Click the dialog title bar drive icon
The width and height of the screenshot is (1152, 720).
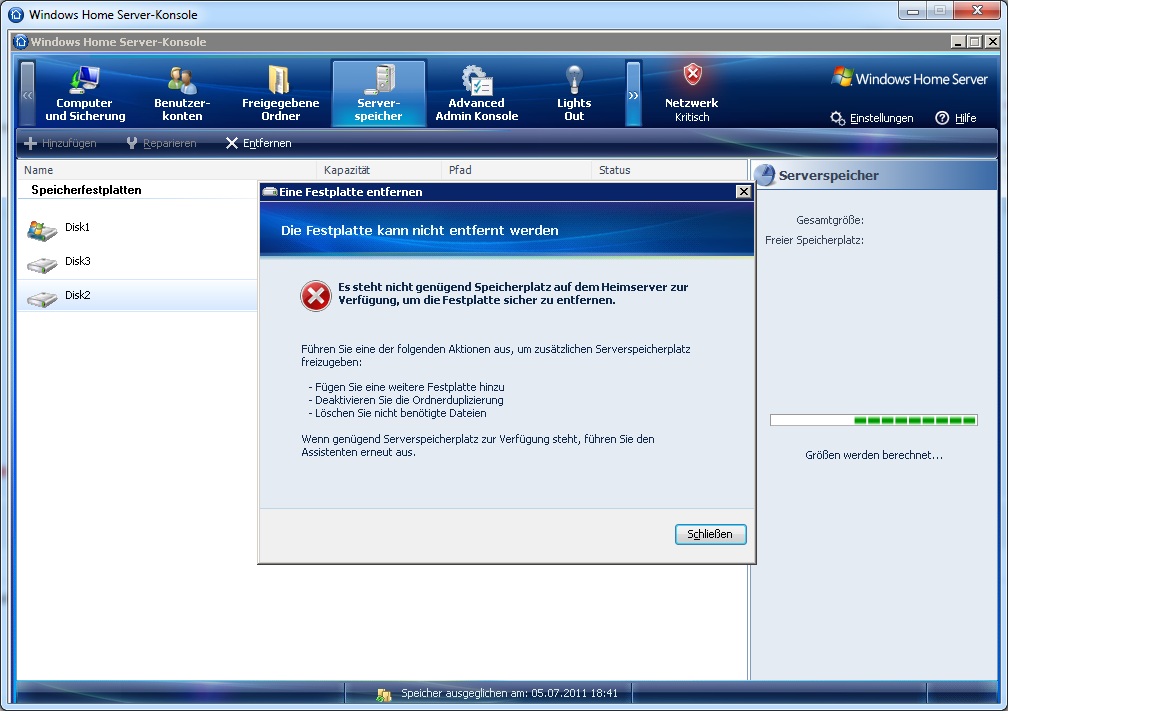[270, 192]
